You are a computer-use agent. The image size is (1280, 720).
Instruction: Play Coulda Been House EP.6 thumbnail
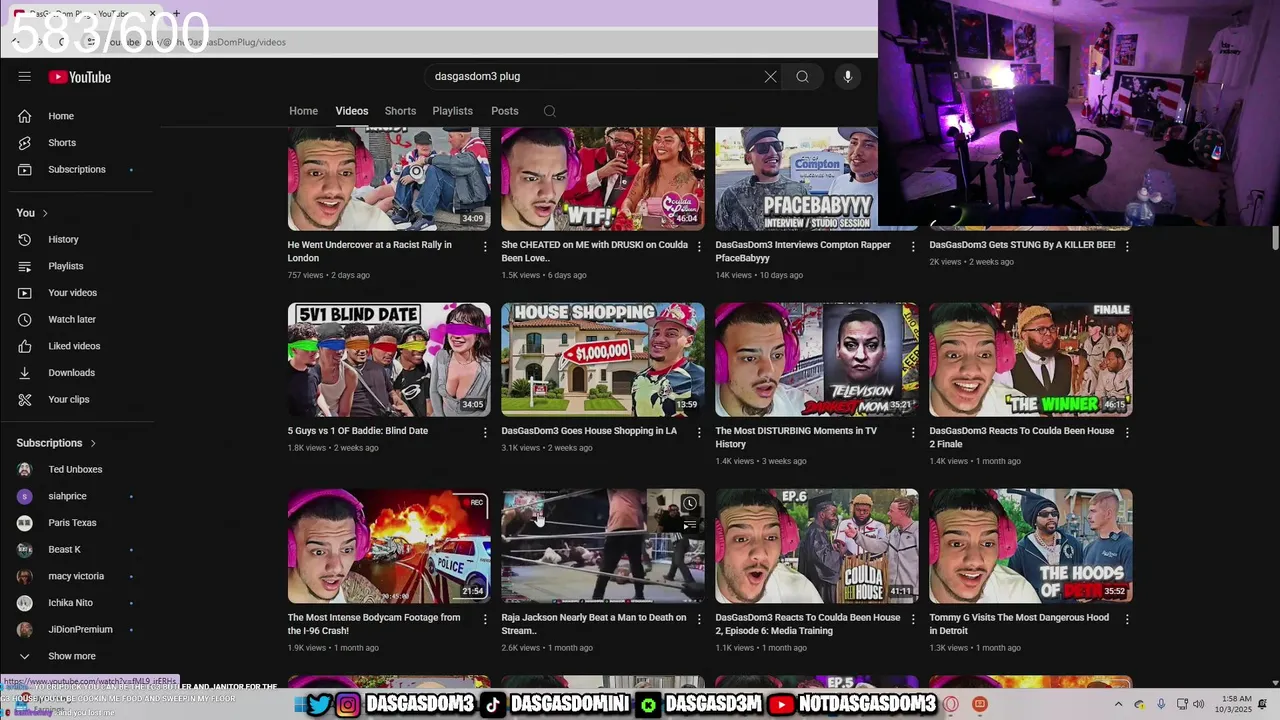coord(817,546)
